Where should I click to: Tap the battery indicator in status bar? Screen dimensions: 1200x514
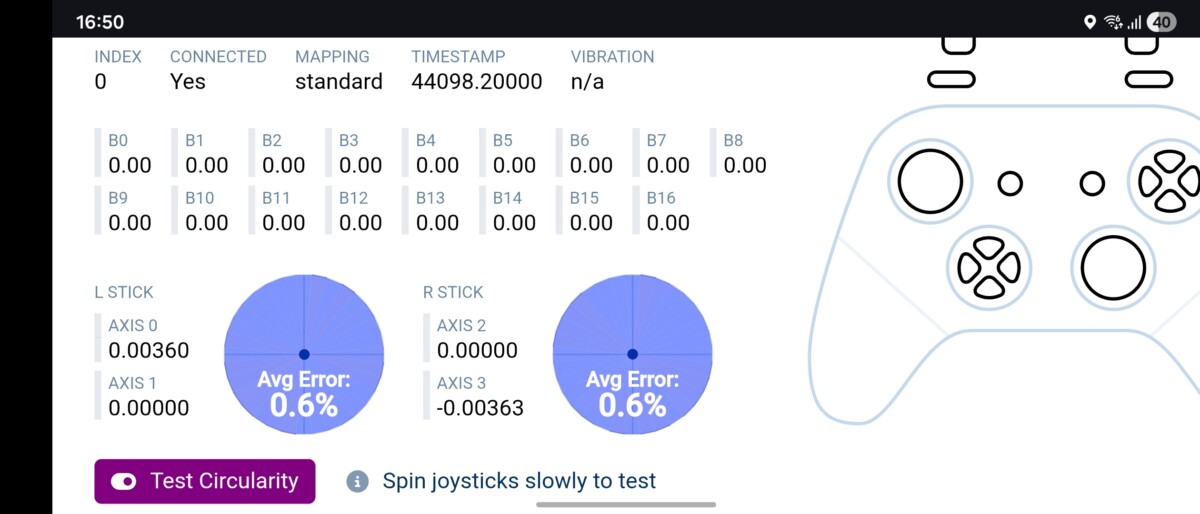tap(1161, 22)
